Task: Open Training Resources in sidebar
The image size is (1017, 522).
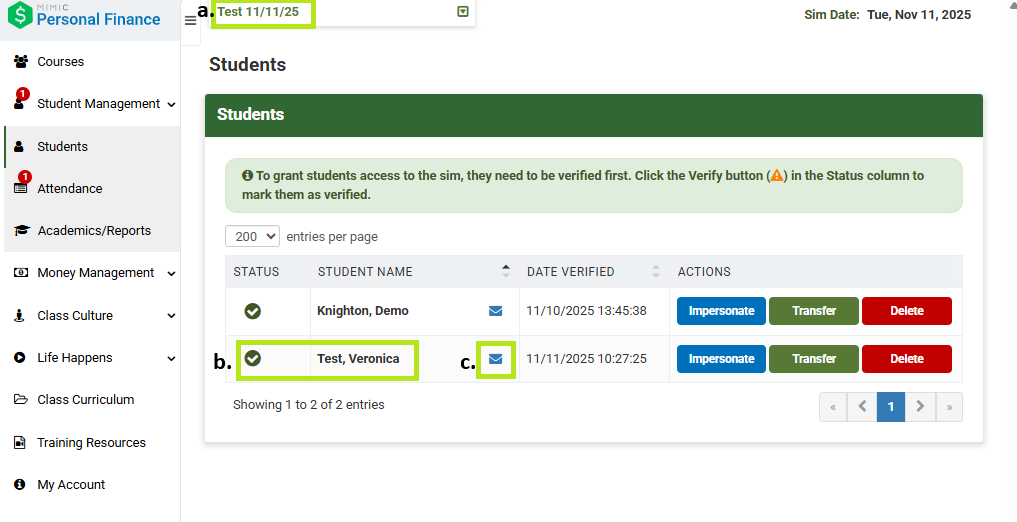Action: pyautogui.click(x=91, y=443)
